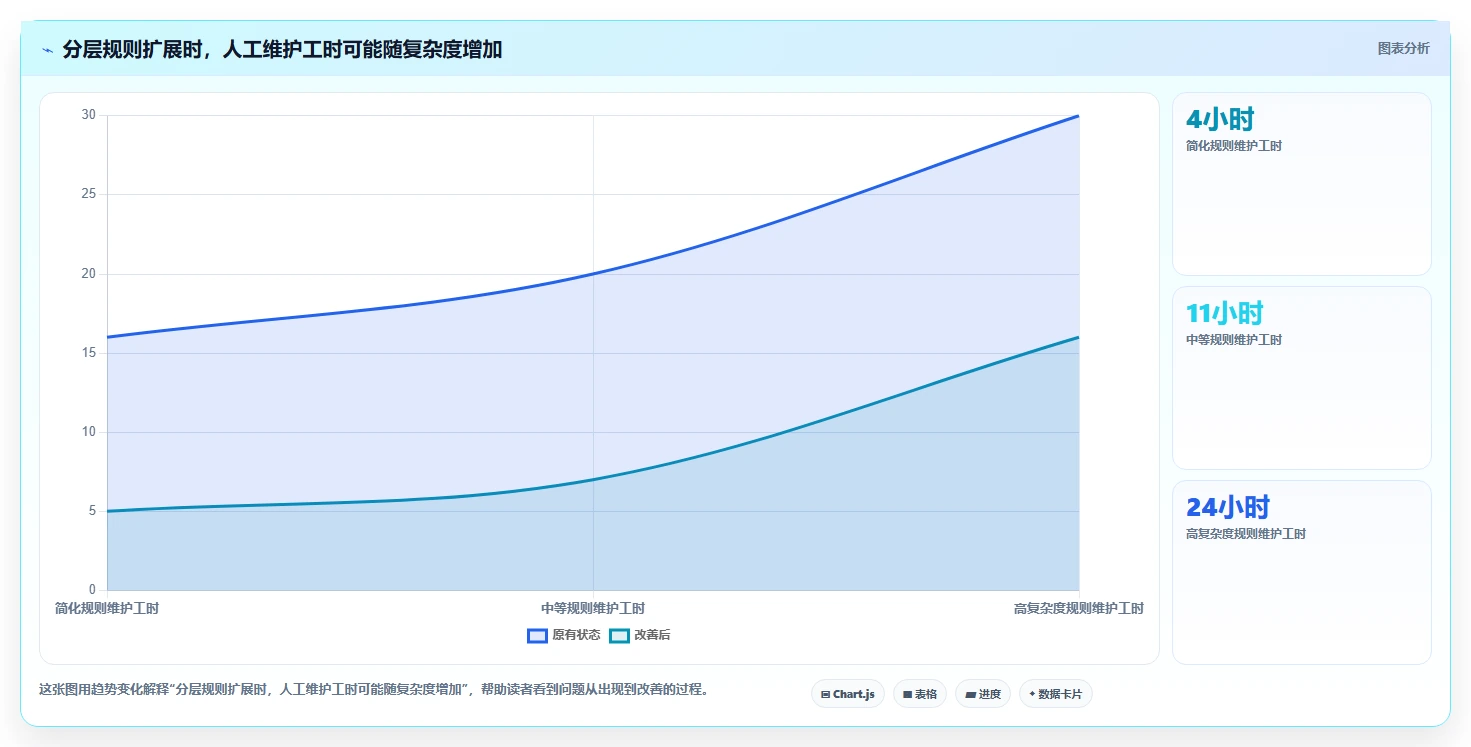Click the y-axis value 15
Image resolution: width=1471 pixels, height=747 pixels.
click(x=89, y=353)
